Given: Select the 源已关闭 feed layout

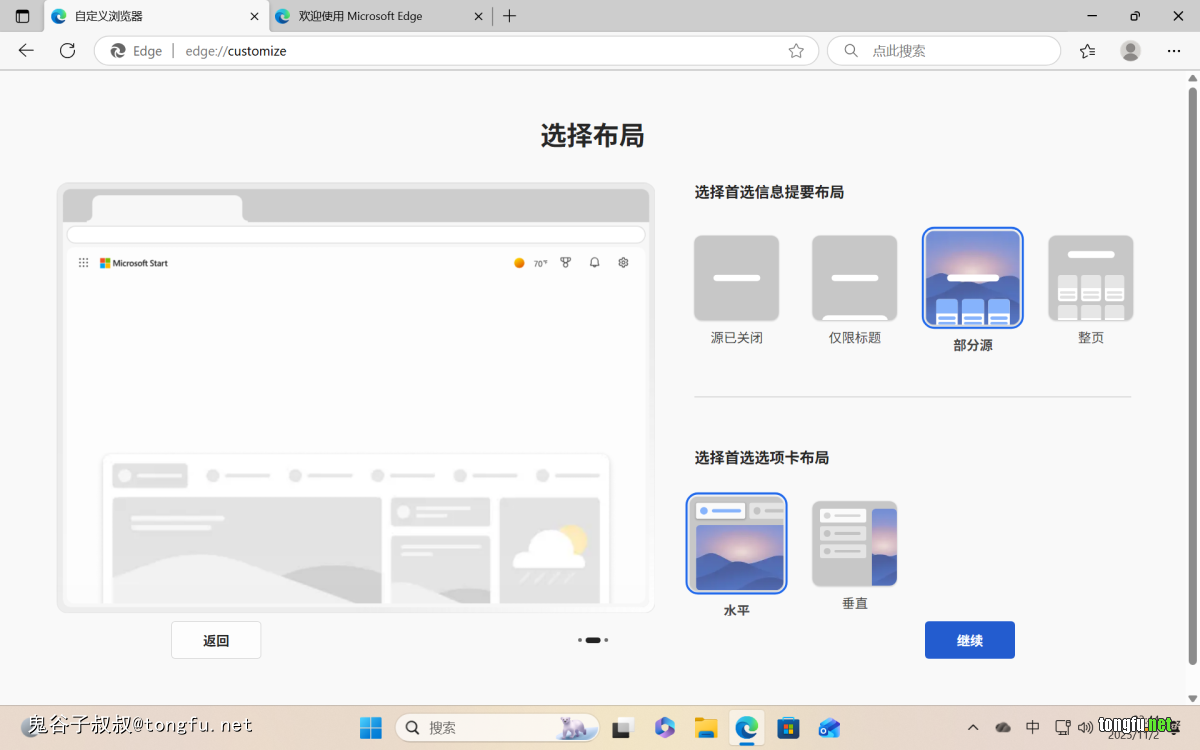Looking at the screenshot, I should 736,279.
